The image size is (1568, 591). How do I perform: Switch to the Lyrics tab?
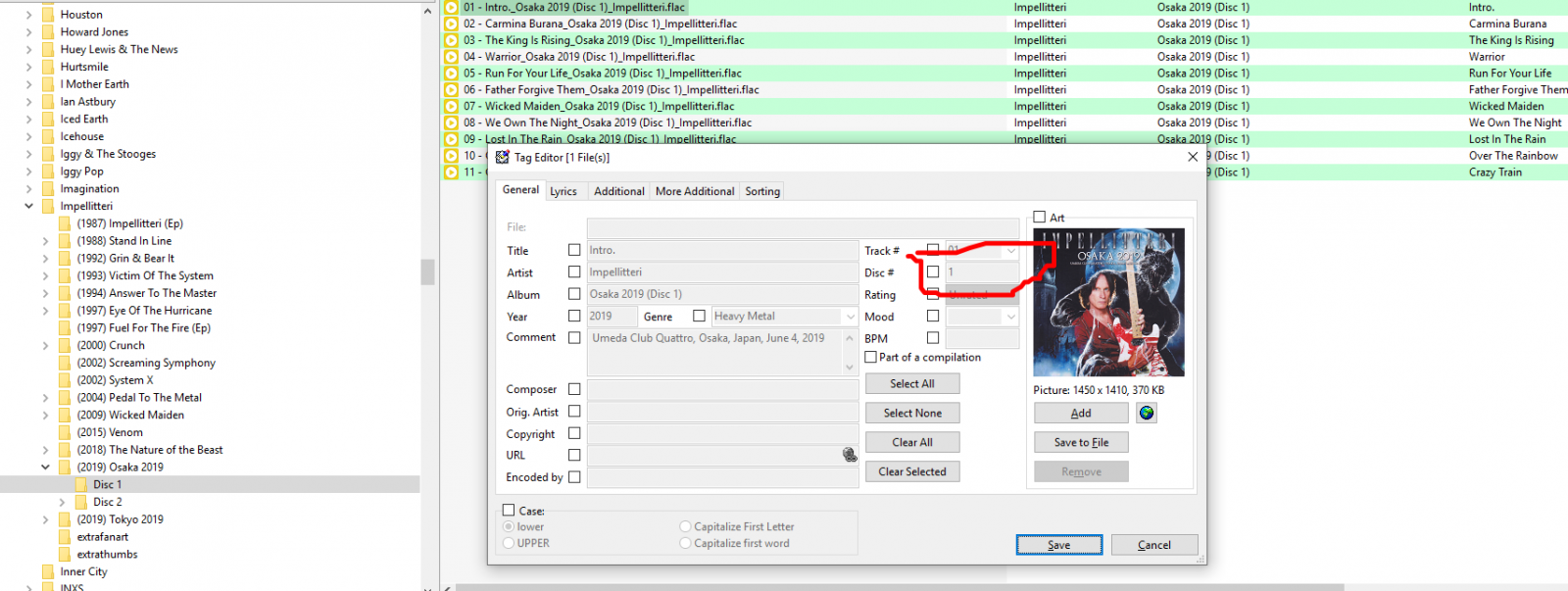pyautogui.click(x=563, y=191)
